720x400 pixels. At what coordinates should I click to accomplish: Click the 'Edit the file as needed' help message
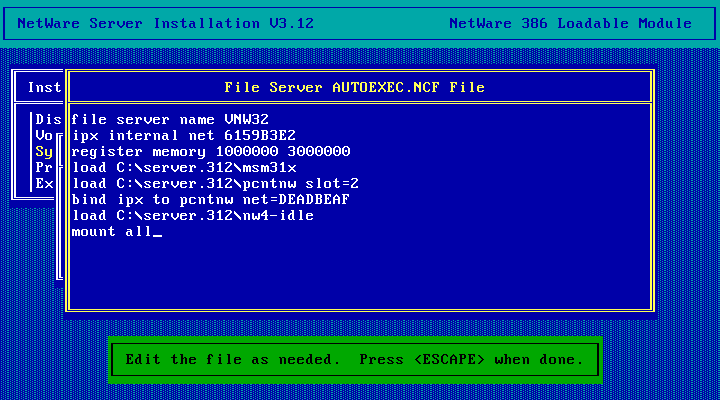(354, 359)
